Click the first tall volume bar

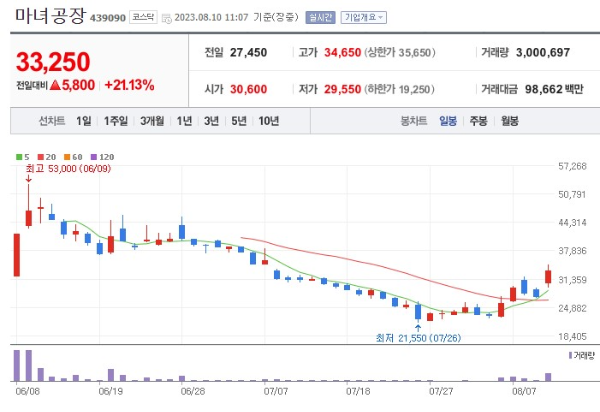[17, 365]
